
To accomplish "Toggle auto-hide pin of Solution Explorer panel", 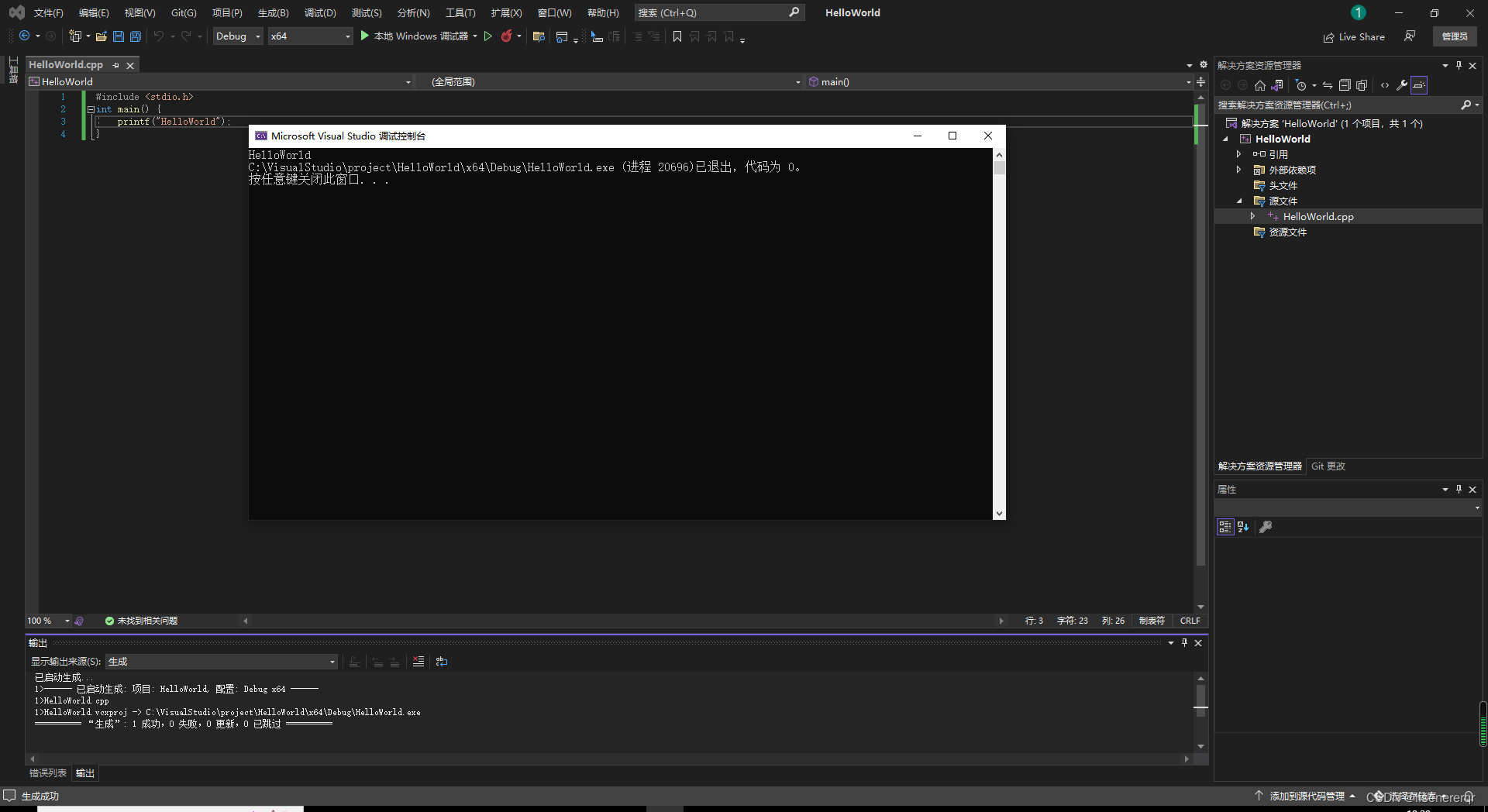I will pyautogui.click(x=1459, y=65).
